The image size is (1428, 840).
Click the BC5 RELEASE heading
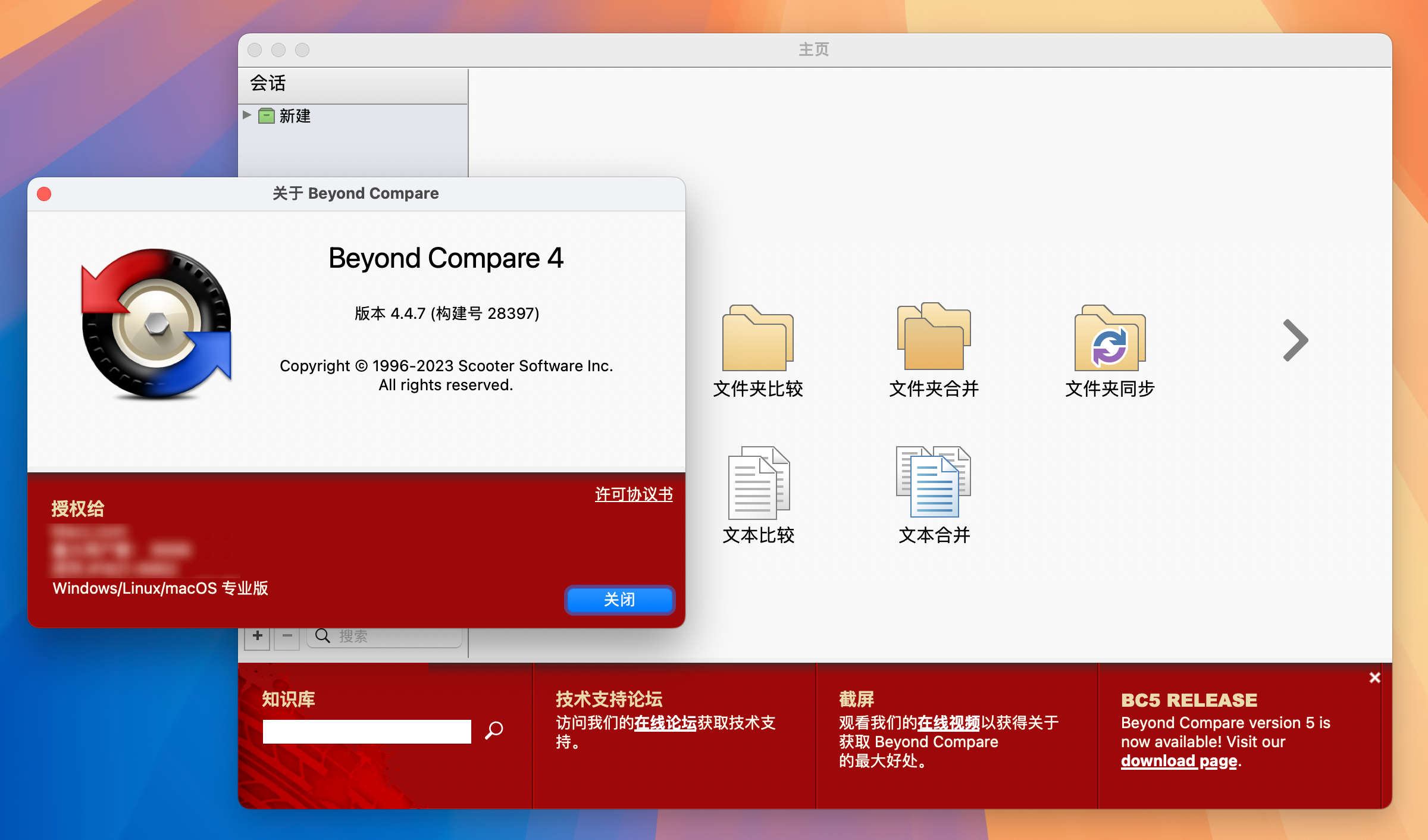[1189, 700]
